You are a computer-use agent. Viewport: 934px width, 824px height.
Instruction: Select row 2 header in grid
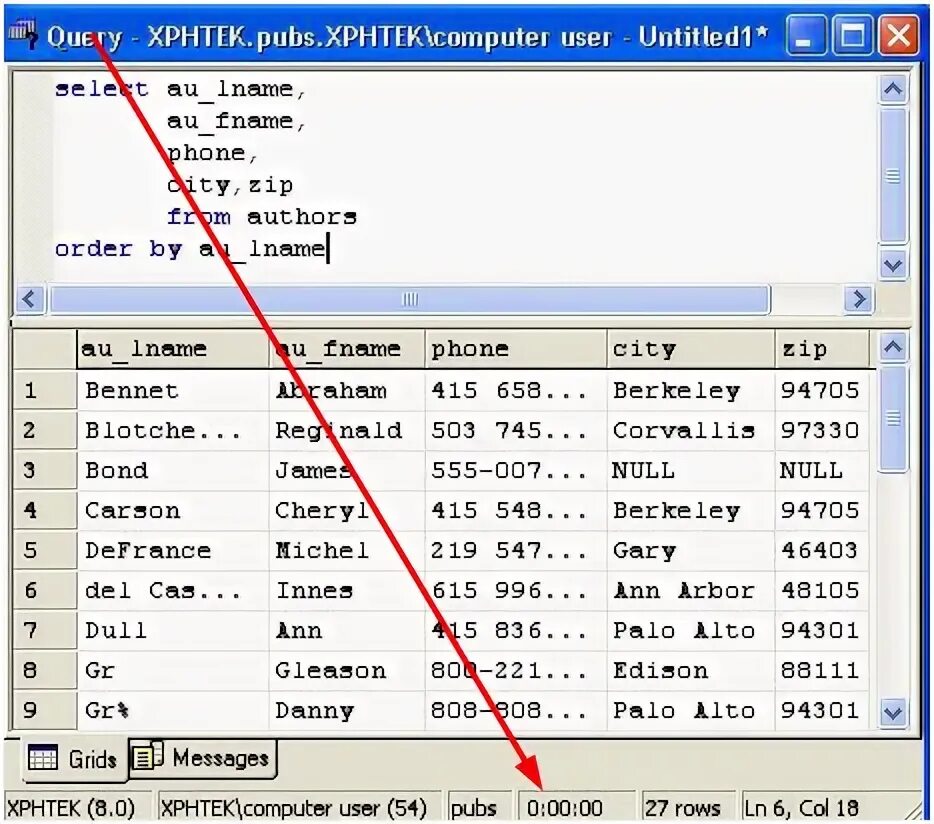point(45,431)
